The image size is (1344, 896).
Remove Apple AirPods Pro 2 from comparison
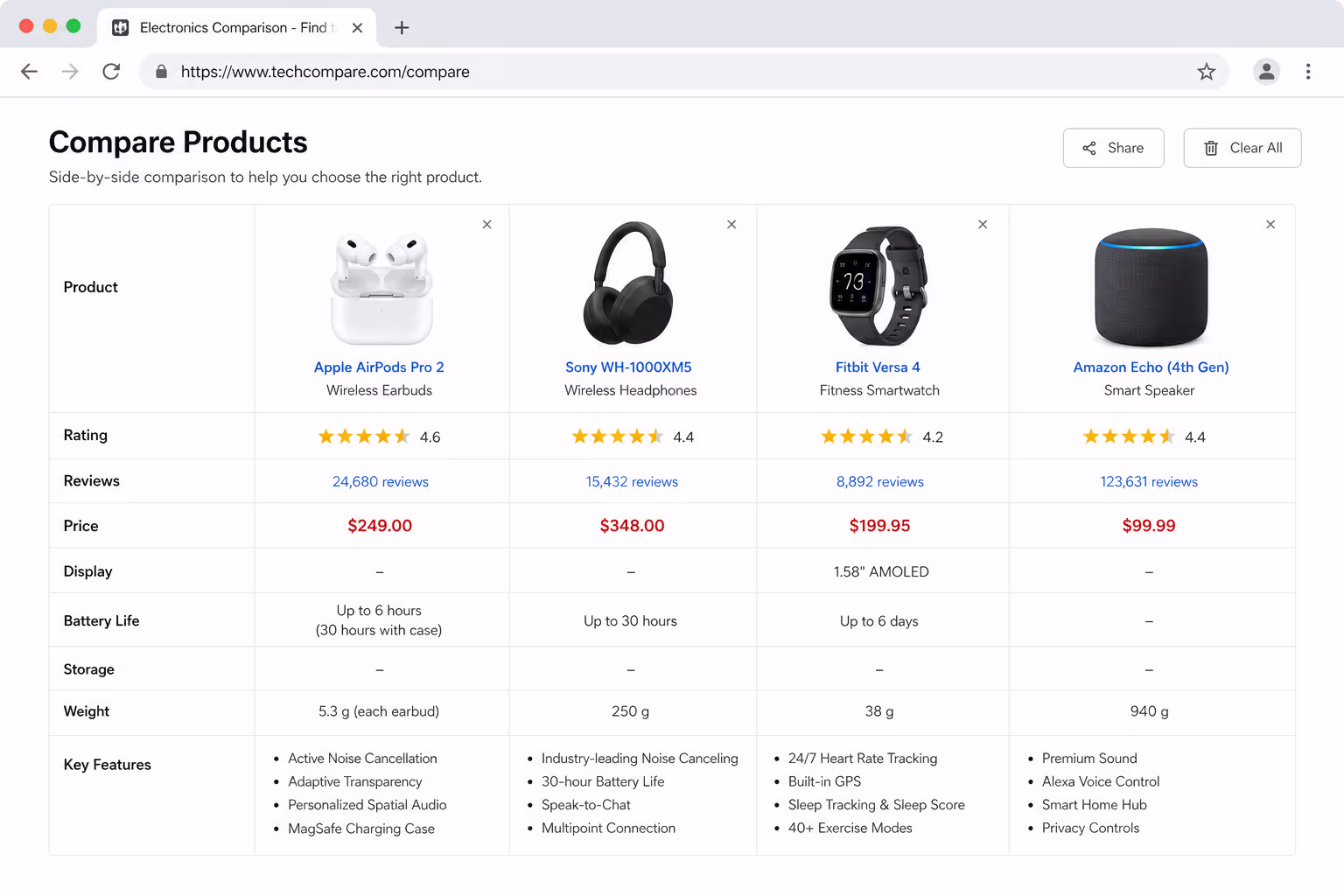487,225
